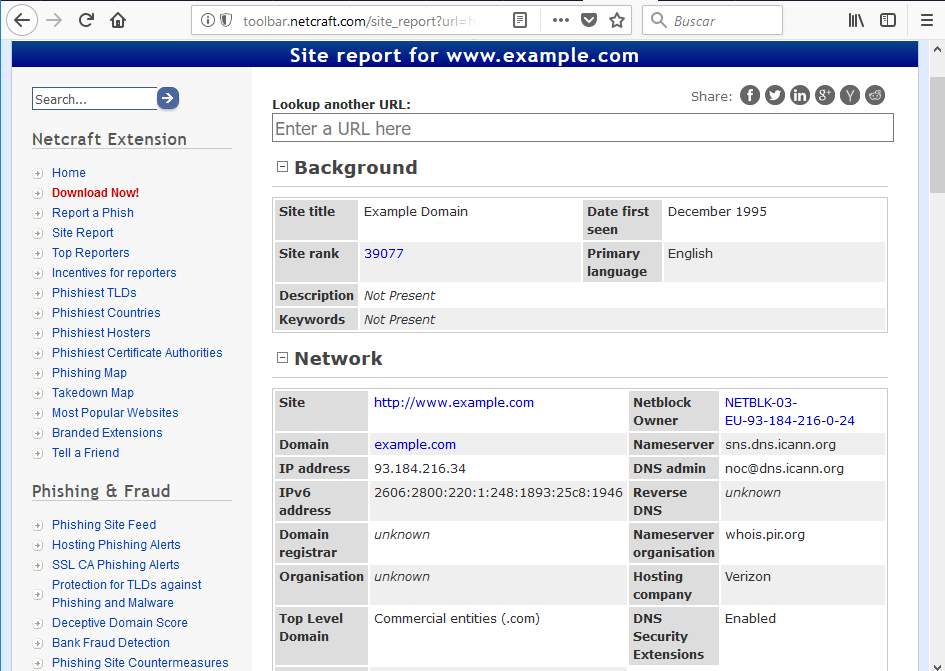Click site rank 39077 link

click(x=383, y=253)
